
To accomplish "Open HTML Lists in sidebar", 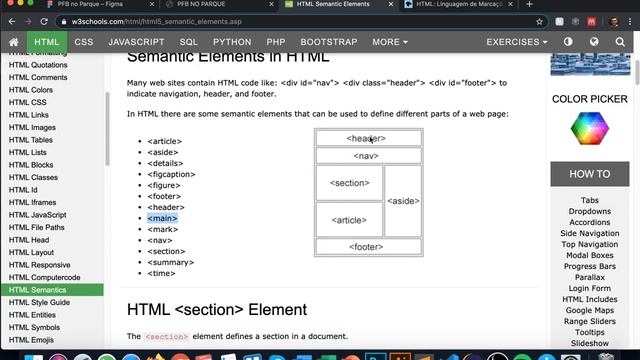I will [x=27, y=152].
